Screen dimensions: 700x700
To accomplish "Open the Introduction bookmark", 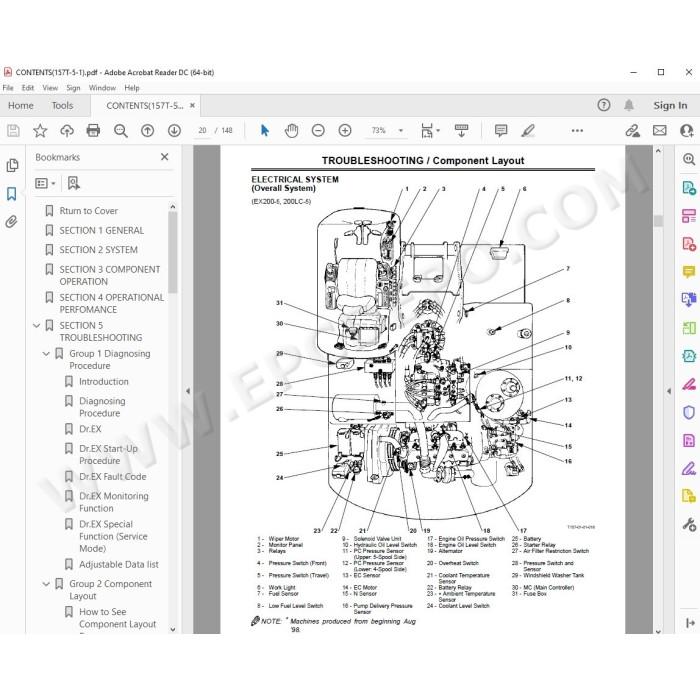I will [x=104, y=381].
